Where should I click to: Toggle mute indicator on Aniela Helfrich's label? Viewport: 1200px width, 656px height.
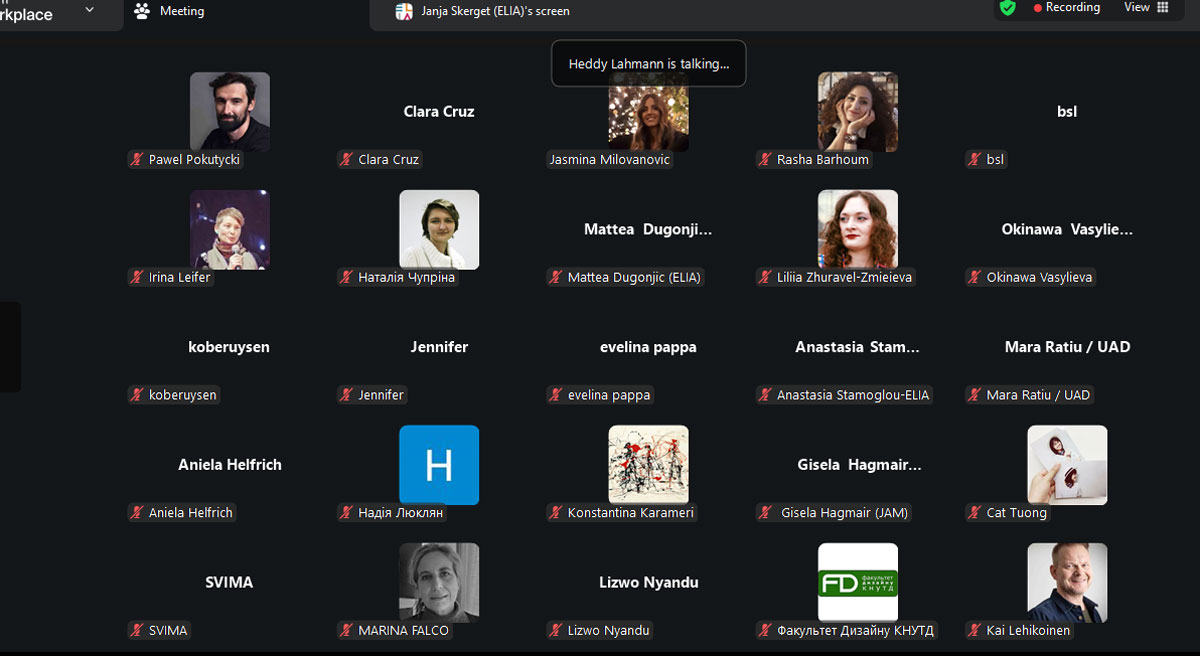click(138, 513)
